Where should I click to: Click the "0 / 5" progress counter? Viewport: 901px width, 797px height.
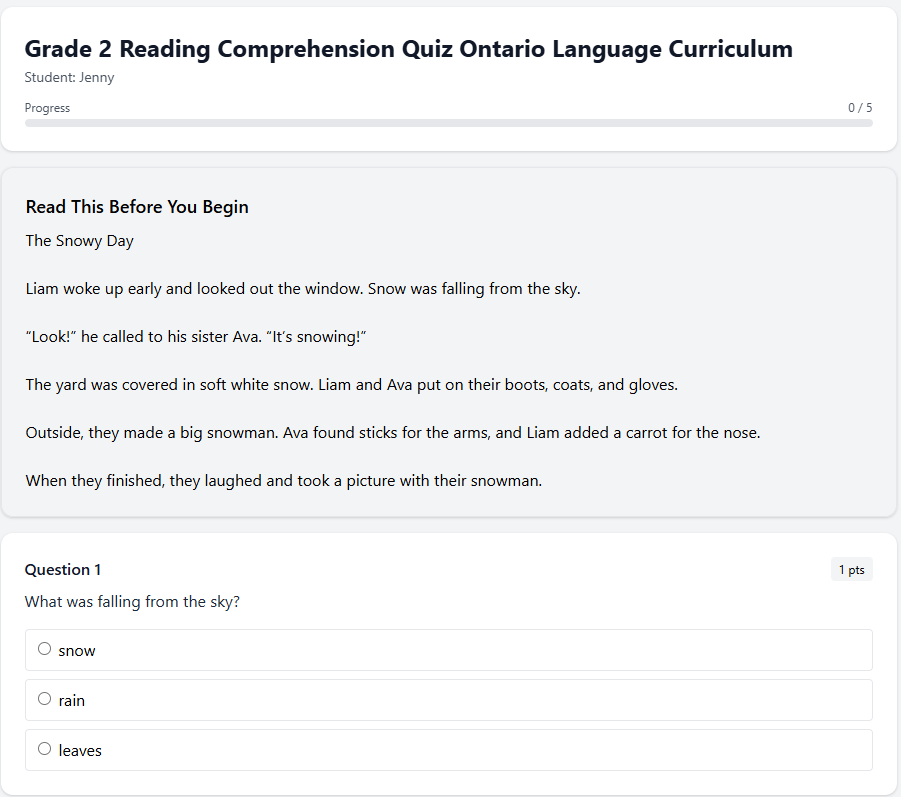coord(860,107)
